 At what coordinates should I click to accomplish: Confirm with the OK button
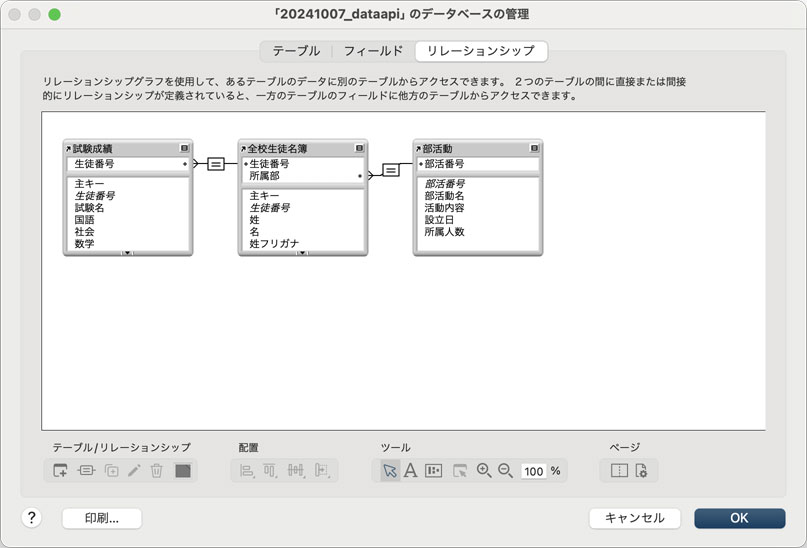point(740,518)
